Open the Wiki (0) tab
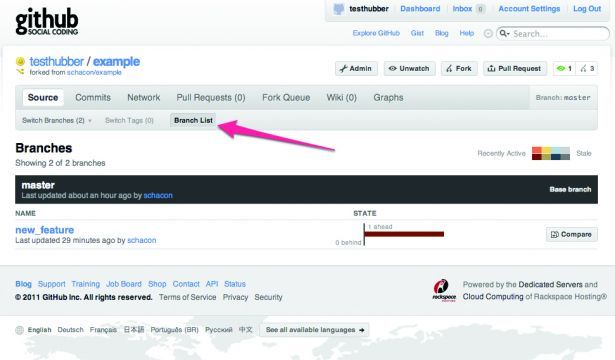615x360 pixels. pyautogui.click(x=341, y=98)
